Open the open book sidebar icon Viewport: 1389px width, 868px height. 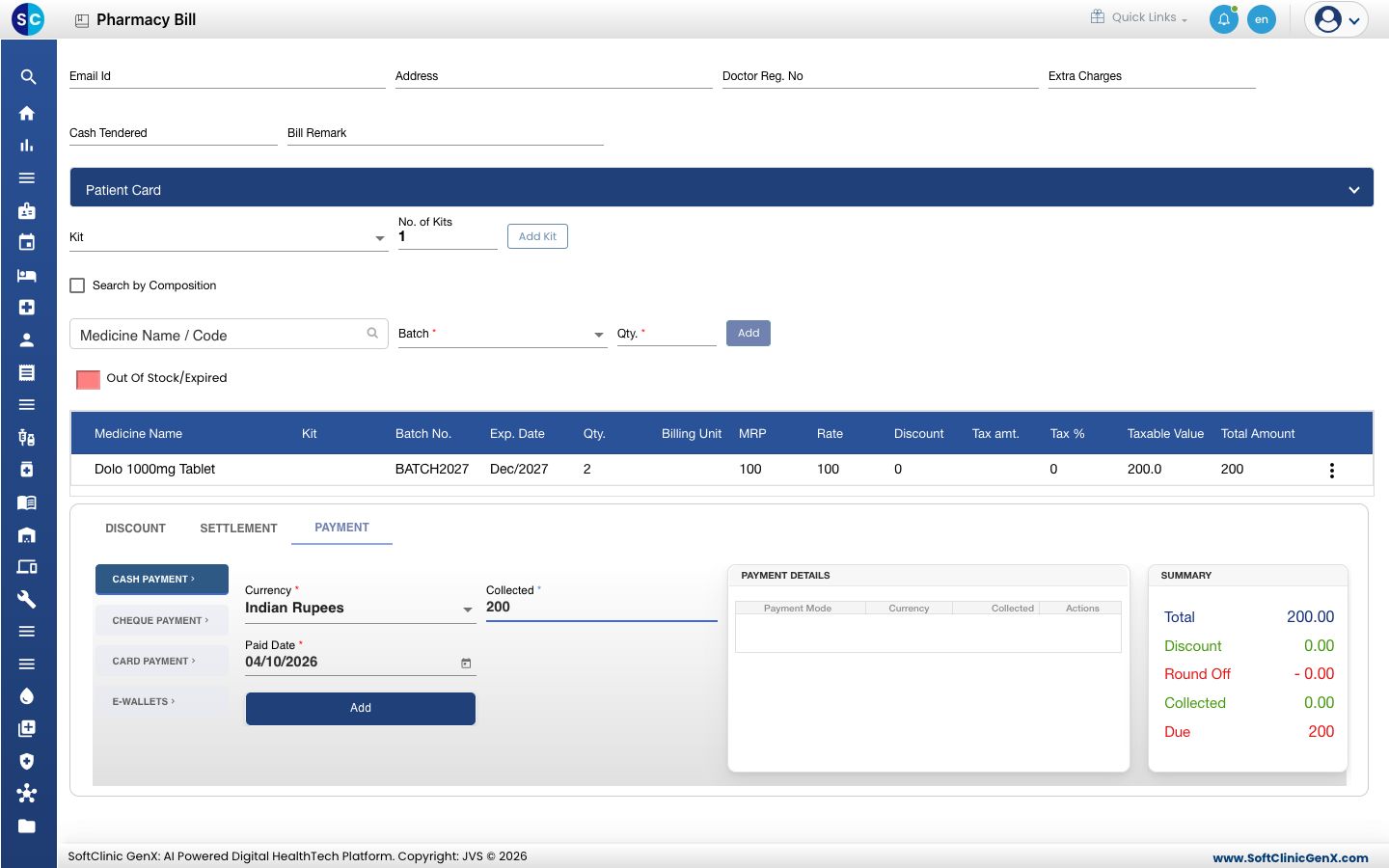(27, 502)
